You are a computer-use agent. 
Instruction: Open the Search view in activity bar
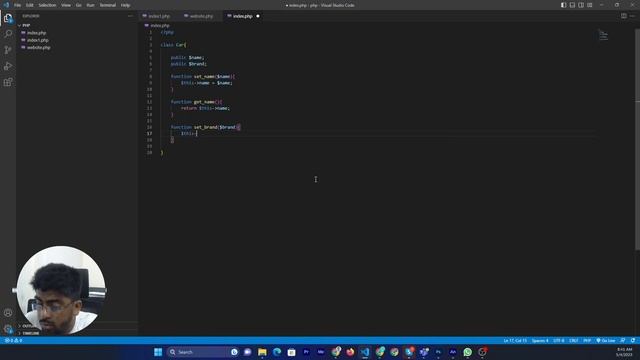[x=8, y=34]
